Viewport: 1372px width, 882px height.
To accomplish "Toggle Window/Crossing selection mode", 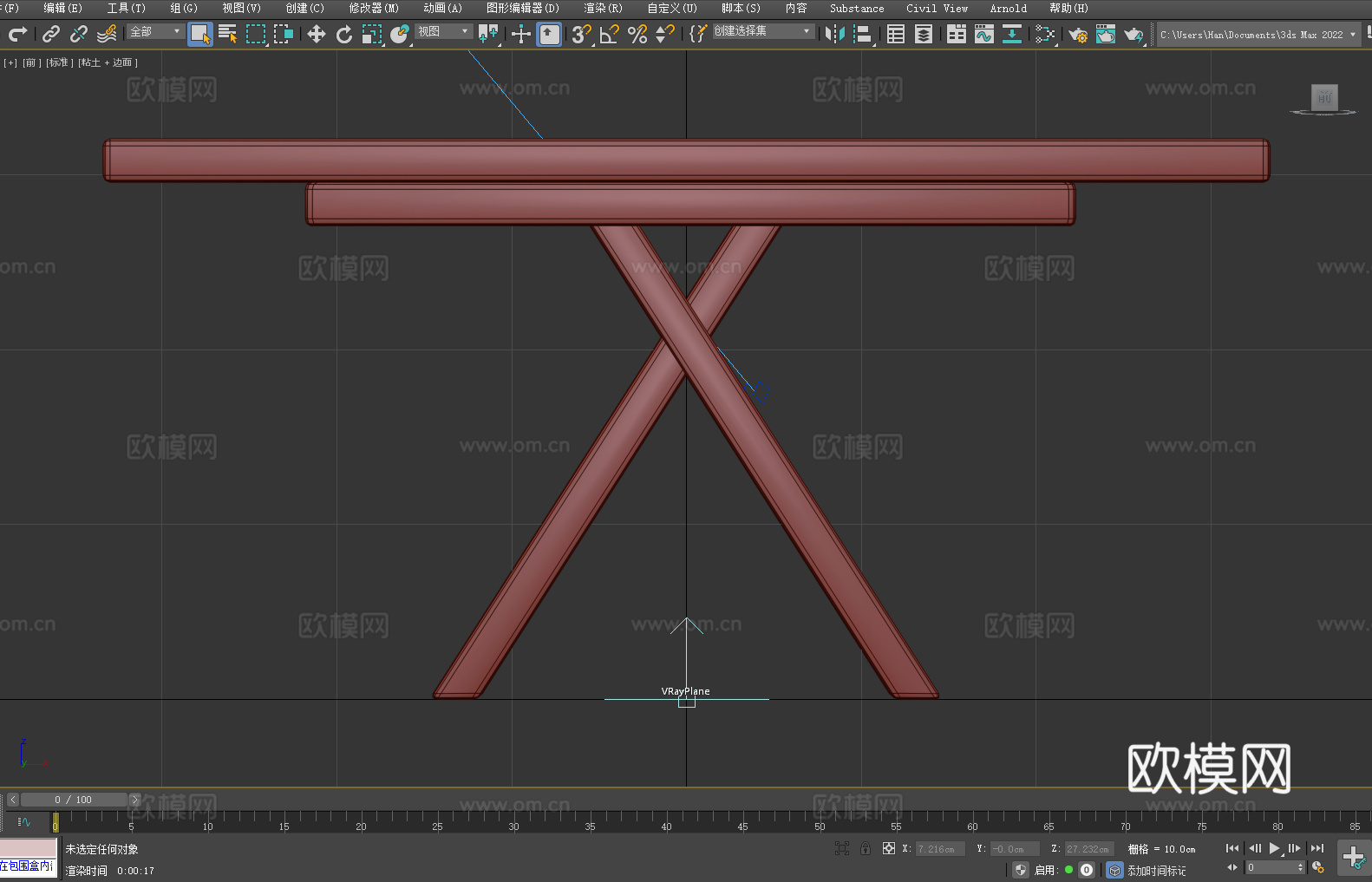I will click(284, 34).
